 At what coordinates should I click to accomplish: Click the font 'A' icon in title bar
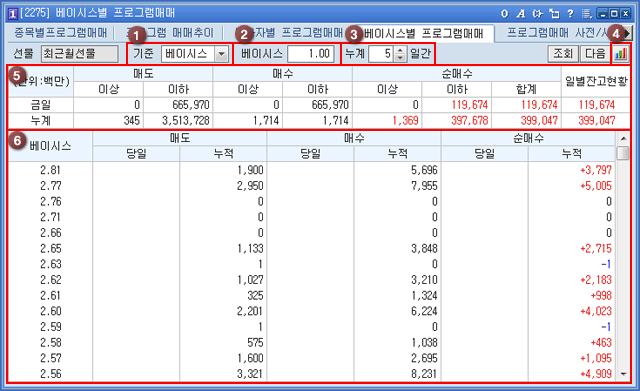click(x=521, y=14)
